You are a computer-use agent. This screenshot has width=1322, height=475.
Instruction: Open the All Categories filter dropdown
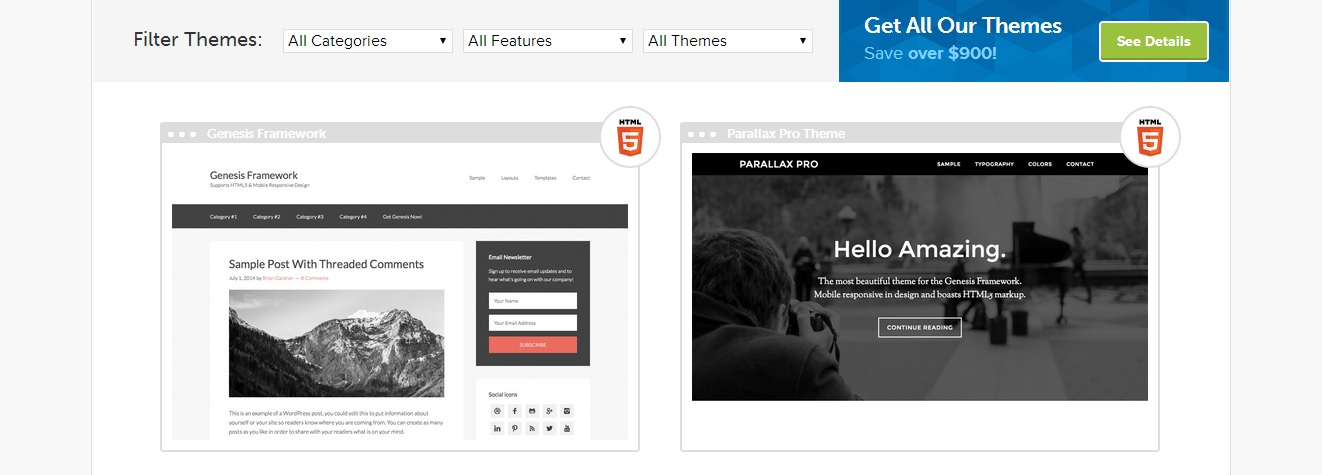(368, 41)
